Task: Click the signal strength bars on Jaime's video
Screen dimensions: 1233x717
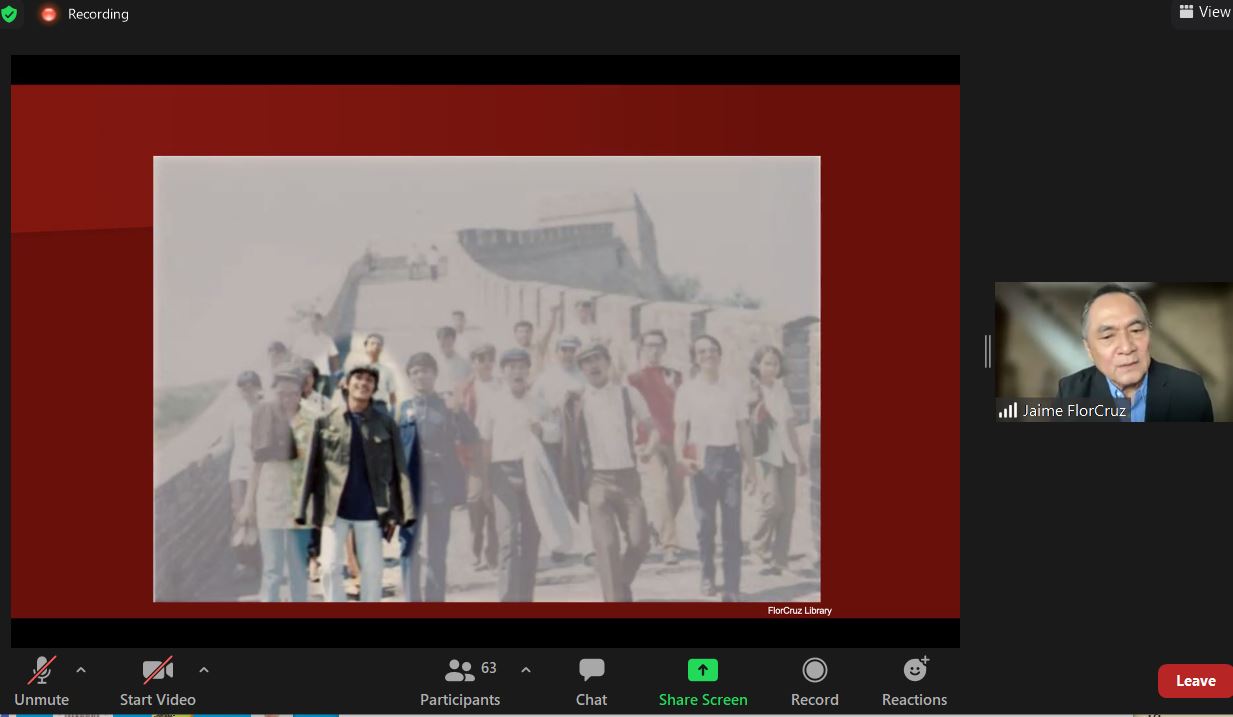Action: [x=1008, y=410]
